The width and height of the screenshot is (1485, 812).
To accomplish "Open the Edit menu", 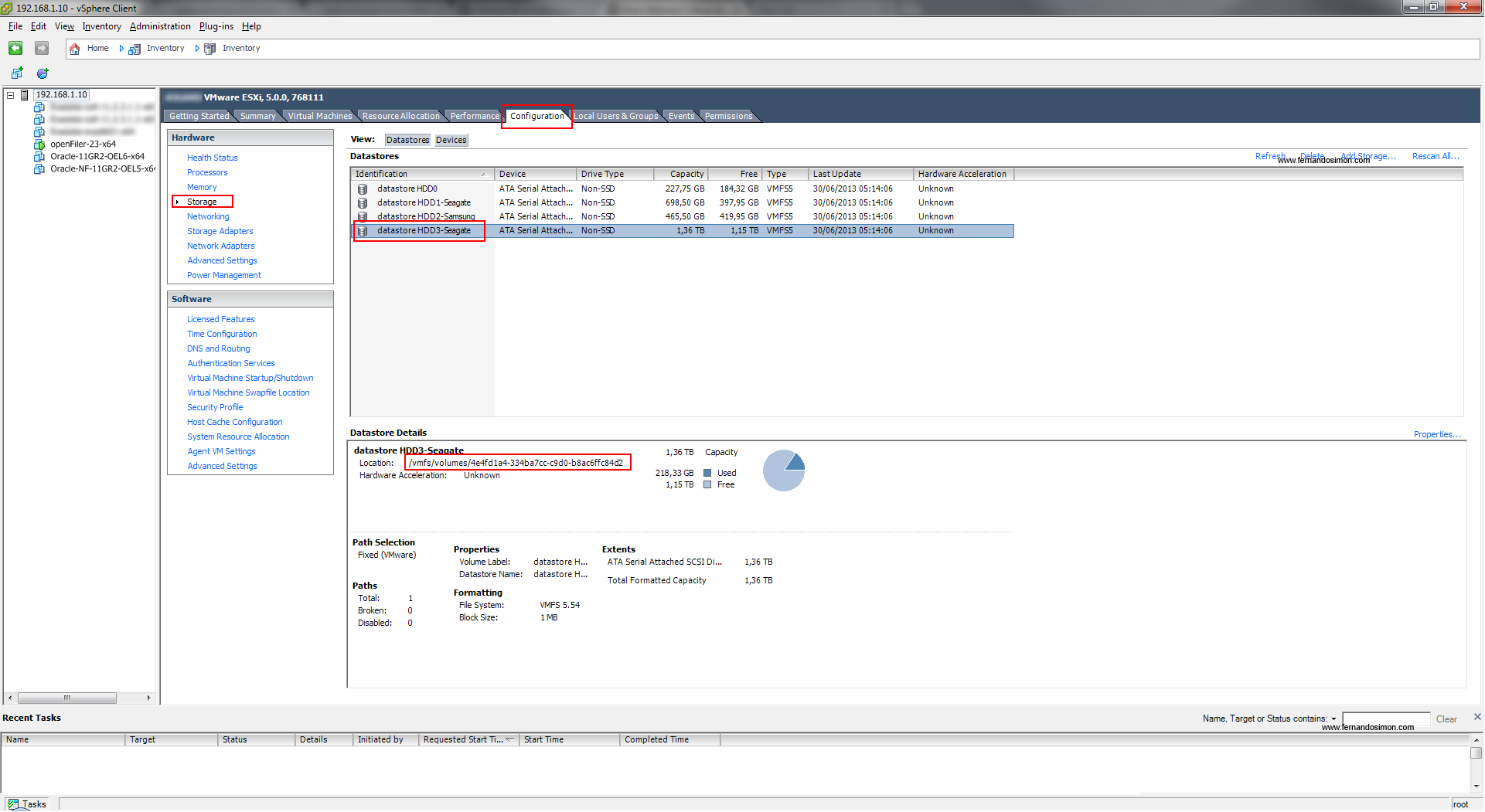I will coord(39,26).
